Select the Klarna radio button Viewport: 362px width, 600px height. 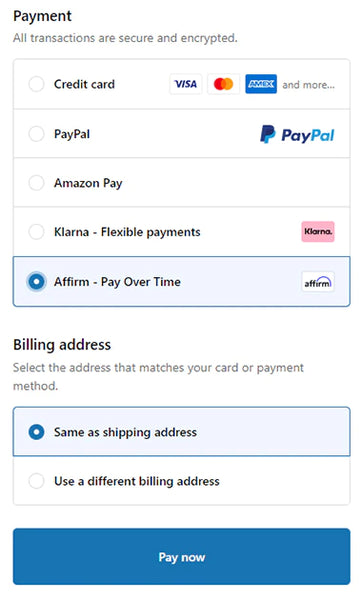(x=36, y=232)
